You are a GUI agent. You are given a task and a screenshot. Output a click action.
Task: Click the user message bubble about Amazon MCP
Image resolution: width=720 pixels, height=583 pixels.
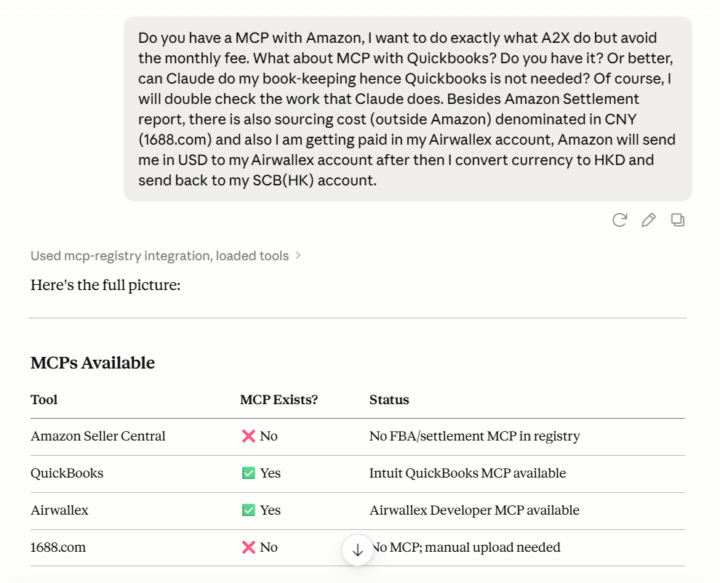pyautogui.click(x=408, y=109)
